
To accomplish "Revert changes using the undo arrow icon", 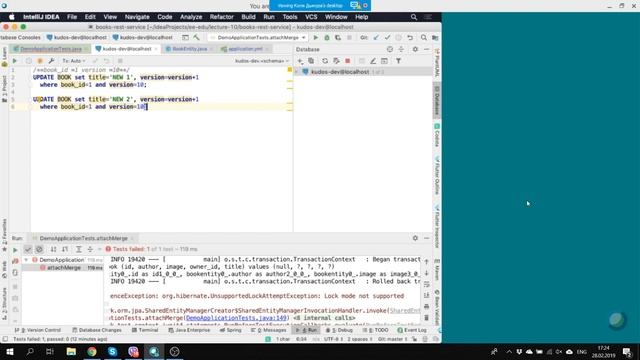I will coord(410,38).
